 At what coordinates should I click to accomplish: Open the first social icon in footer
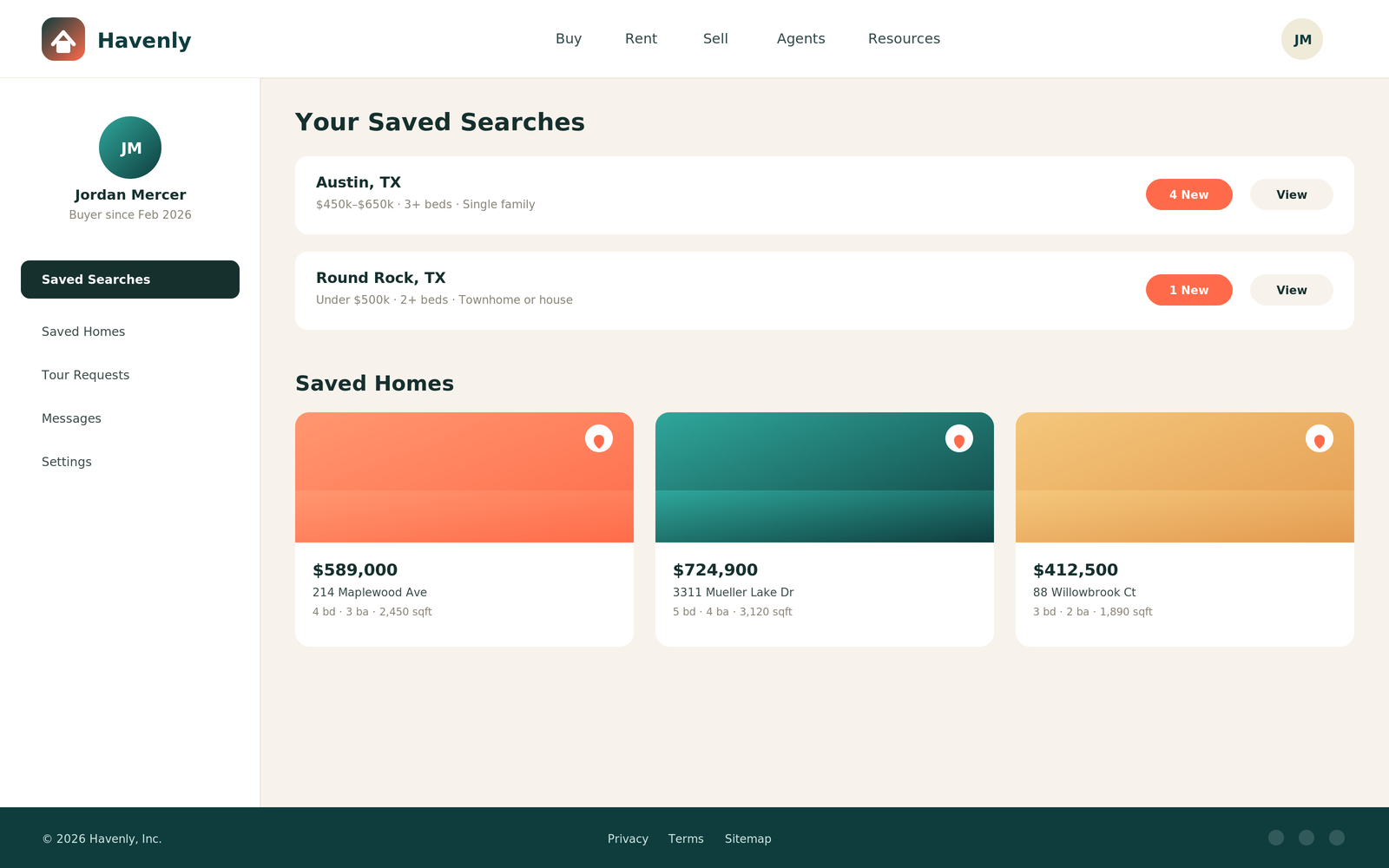[1276, 838]
